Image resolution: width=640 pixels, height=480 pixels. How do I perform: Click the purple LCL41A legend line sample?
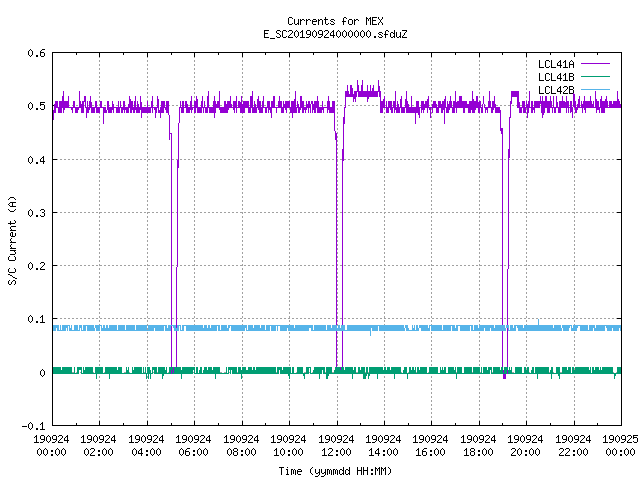pos(595,64)
